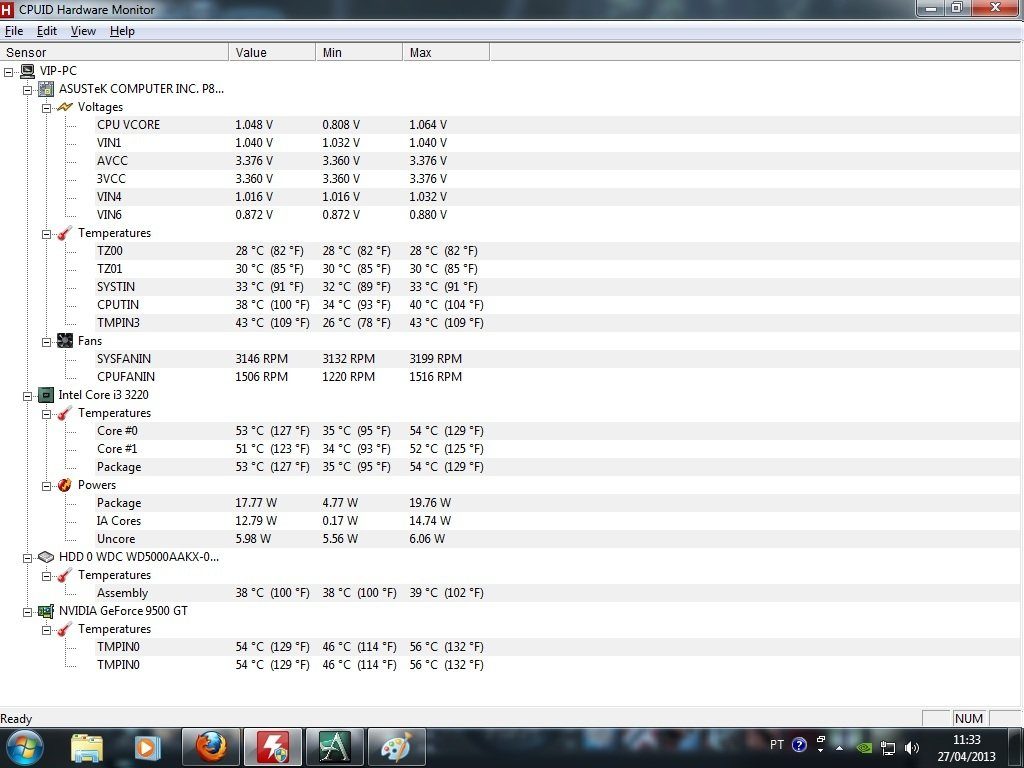Click the 17.77 W Package power value
The width and height of the screenshot is (1024, 768).
(256, 503)
